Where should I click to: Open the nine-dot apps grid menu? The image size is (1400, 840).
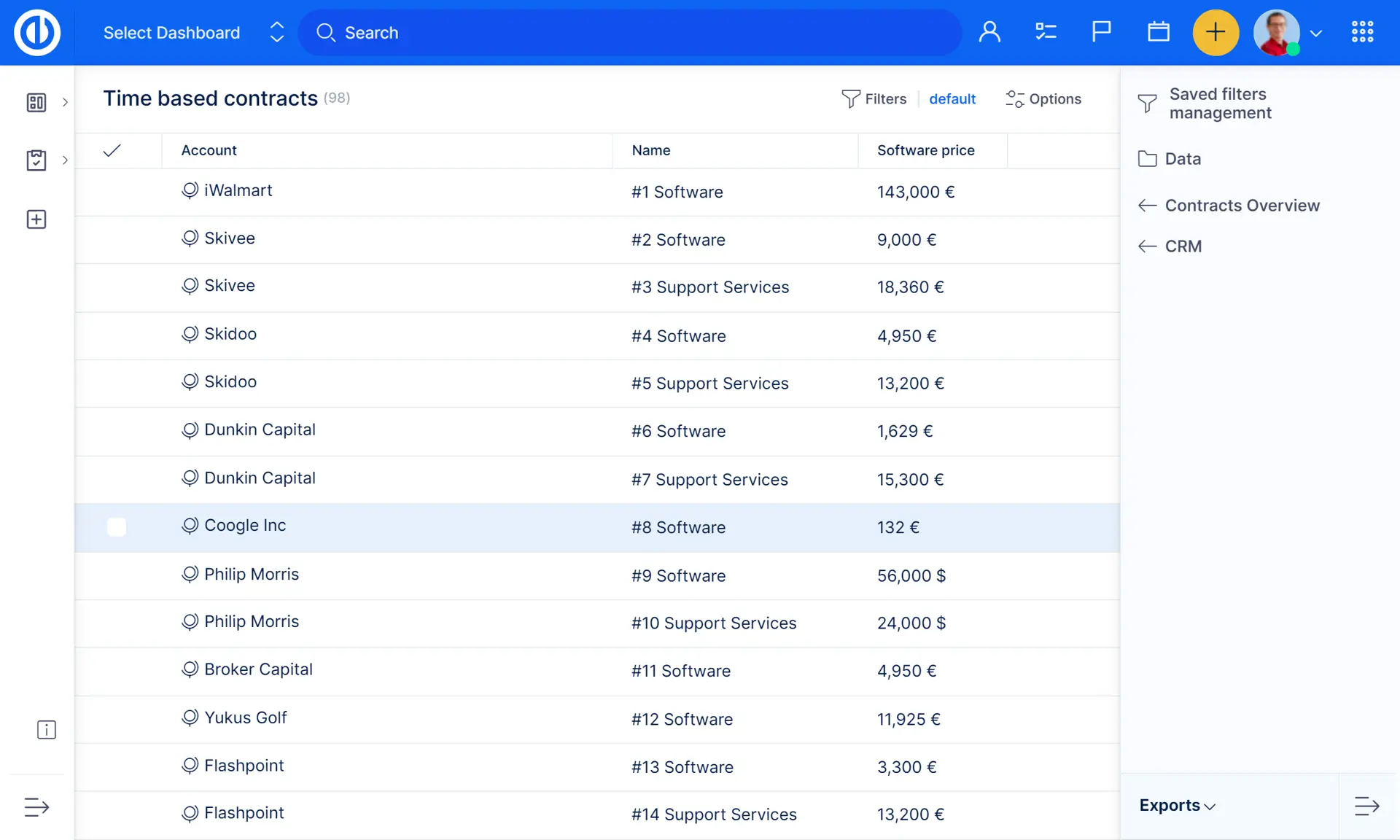coord(1362,32)
